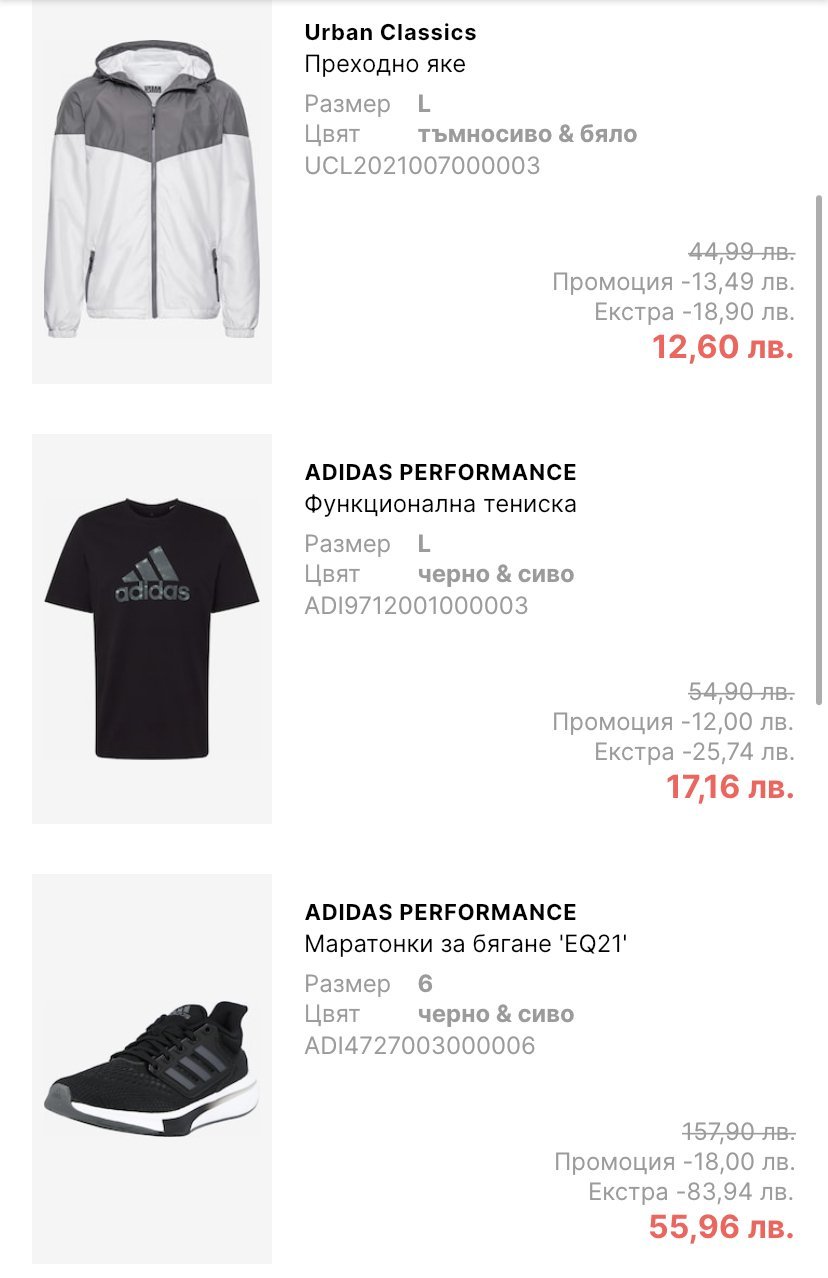Image resolution: width=828 pixels, height=1278 pixels.
Task: Click the article code UCL2021007000003
Action: [x=422, y=166]
